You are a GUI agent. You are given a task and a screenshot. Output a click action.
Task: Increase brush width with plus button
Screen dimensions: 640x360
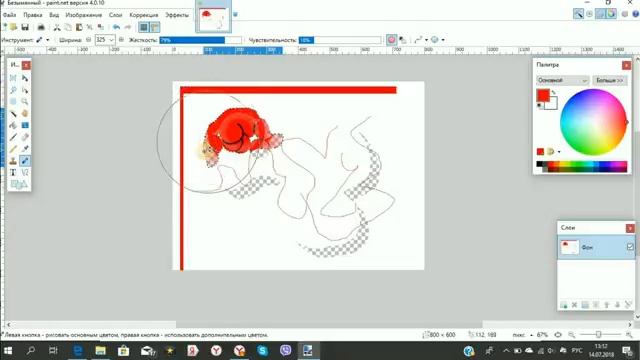[x=121, y=40]
